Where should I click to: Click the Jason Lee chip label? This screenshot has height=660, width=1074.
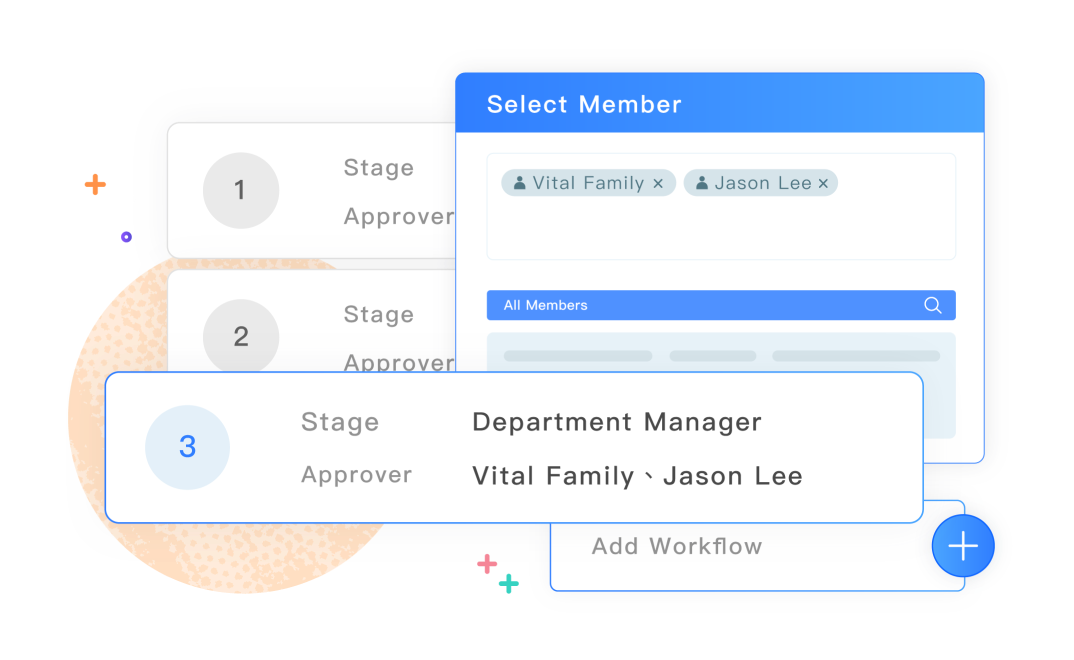coord(763,183)
